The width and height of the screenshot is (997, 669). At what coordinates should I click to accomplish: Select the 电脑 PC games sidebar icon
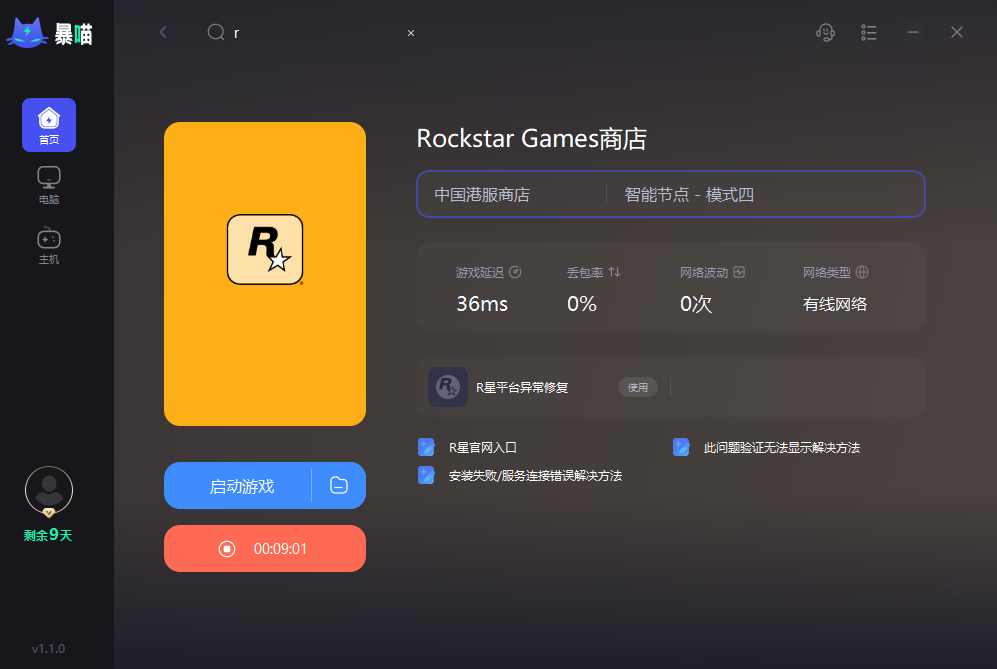pyautogui.click(x=48, y=184)
